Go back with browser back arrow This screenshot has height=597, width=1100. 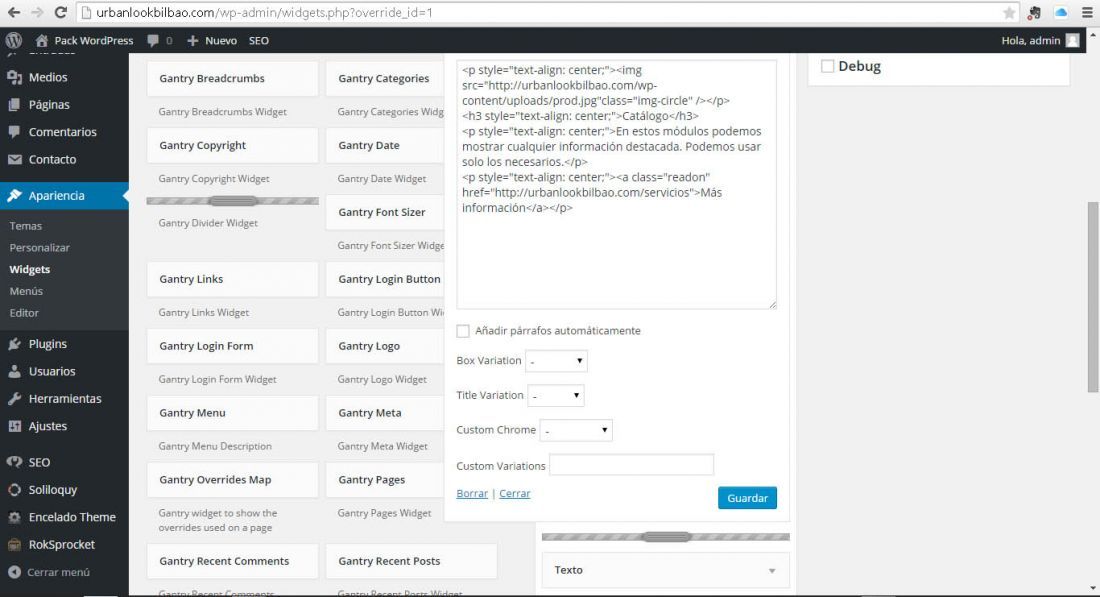tap(13, 13)
